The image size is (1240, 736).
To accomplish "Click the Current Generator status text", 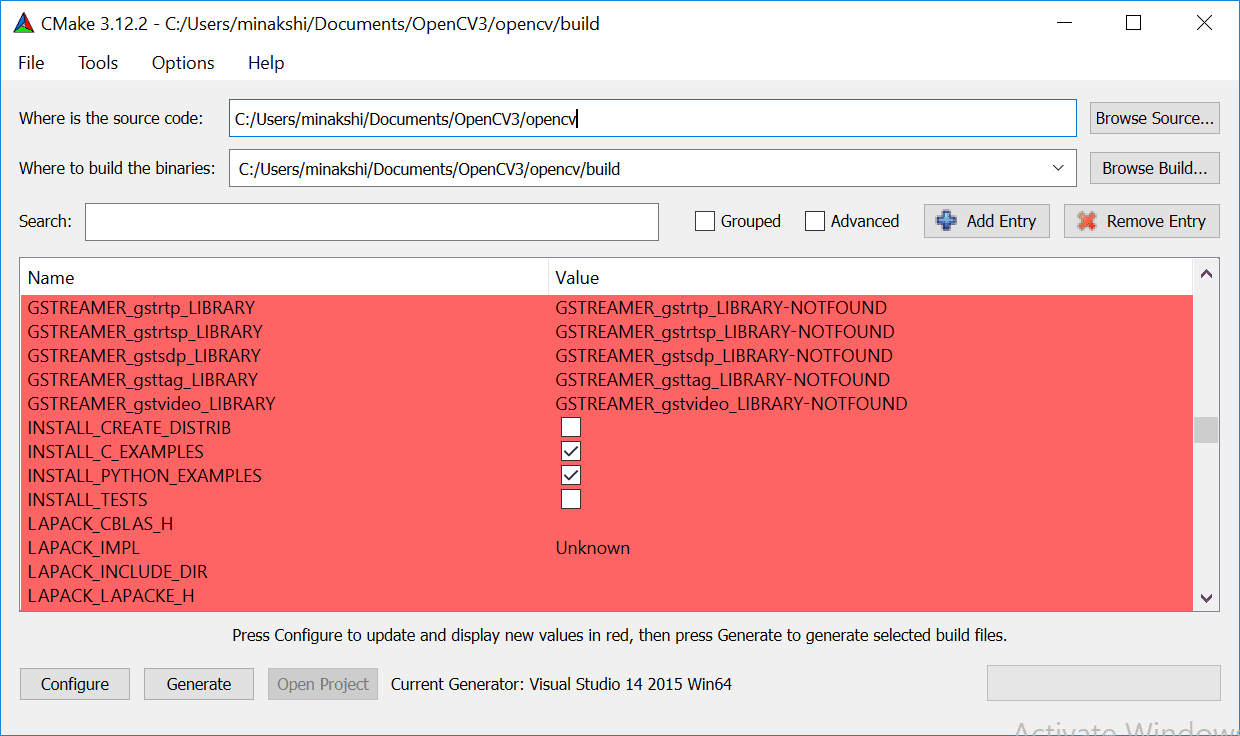I will tap(561, 684).
